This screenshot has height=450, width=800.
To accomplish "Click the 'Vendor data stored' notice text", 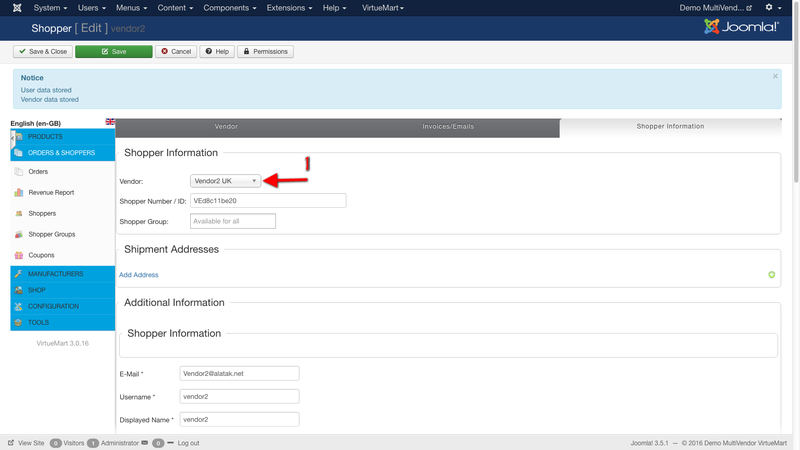I will coord(49,99).
